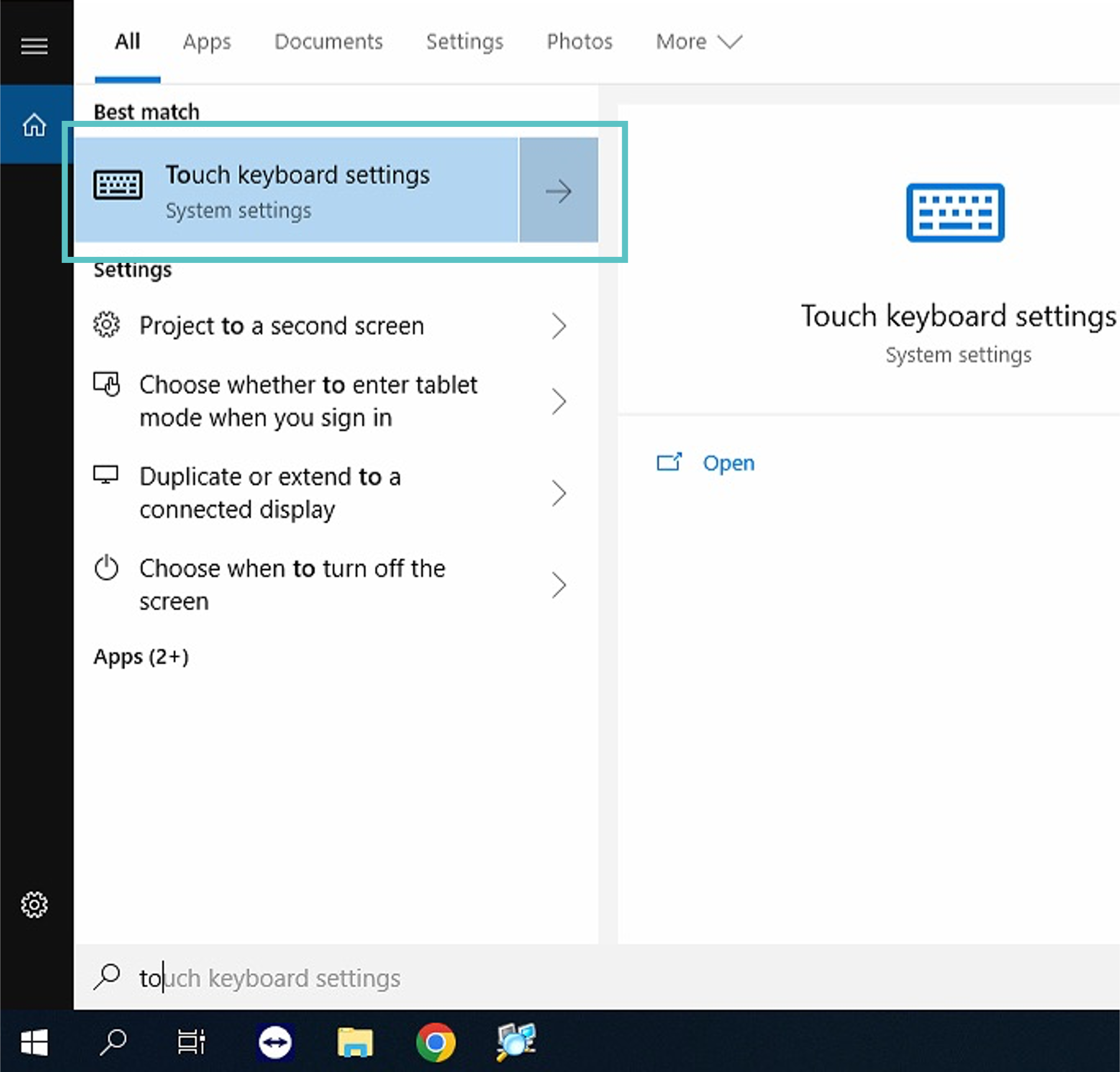Click the magnifier icon in search box
Screen dimensions: 1120x1072
(107, 977)
